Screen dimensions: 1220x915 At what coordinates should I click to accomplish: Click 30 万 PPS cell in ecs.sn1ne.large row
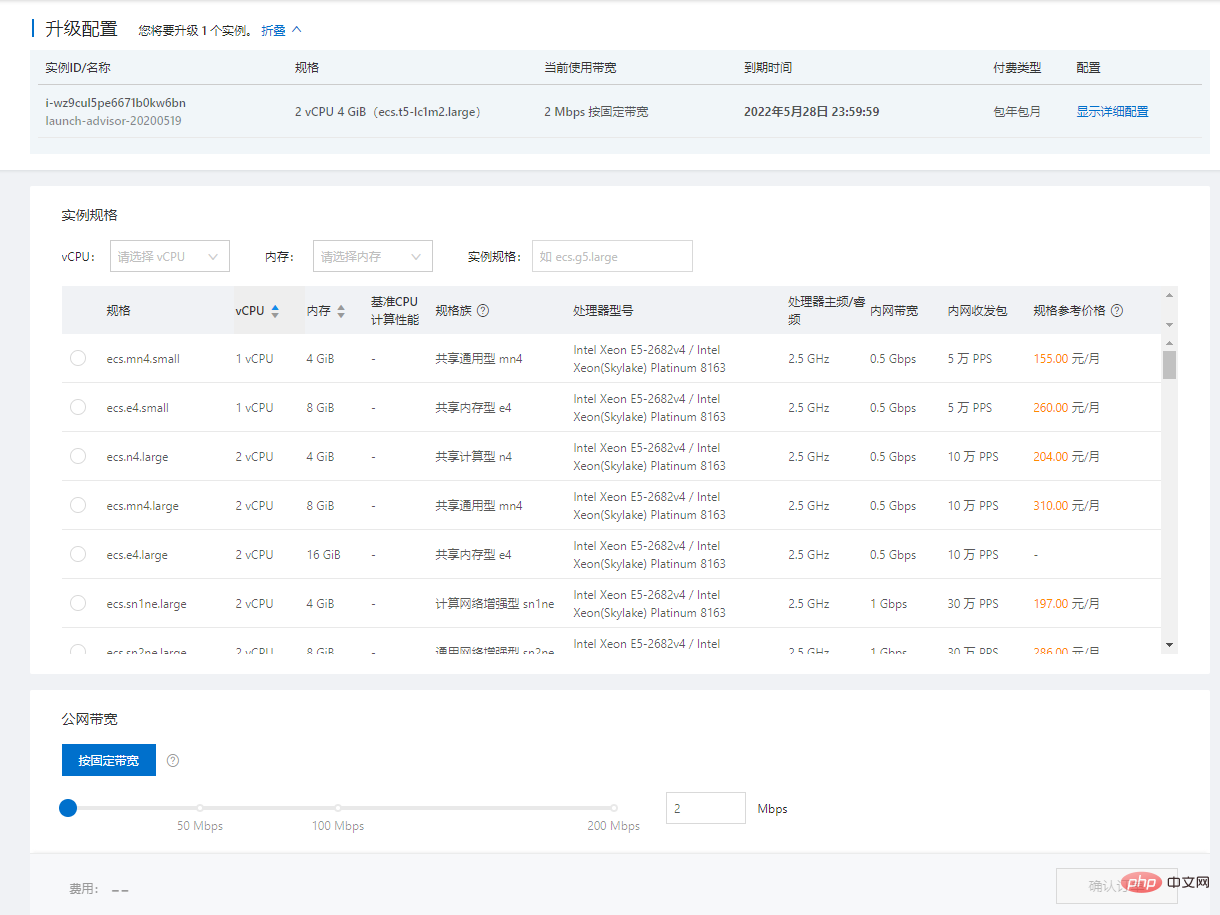973,603
